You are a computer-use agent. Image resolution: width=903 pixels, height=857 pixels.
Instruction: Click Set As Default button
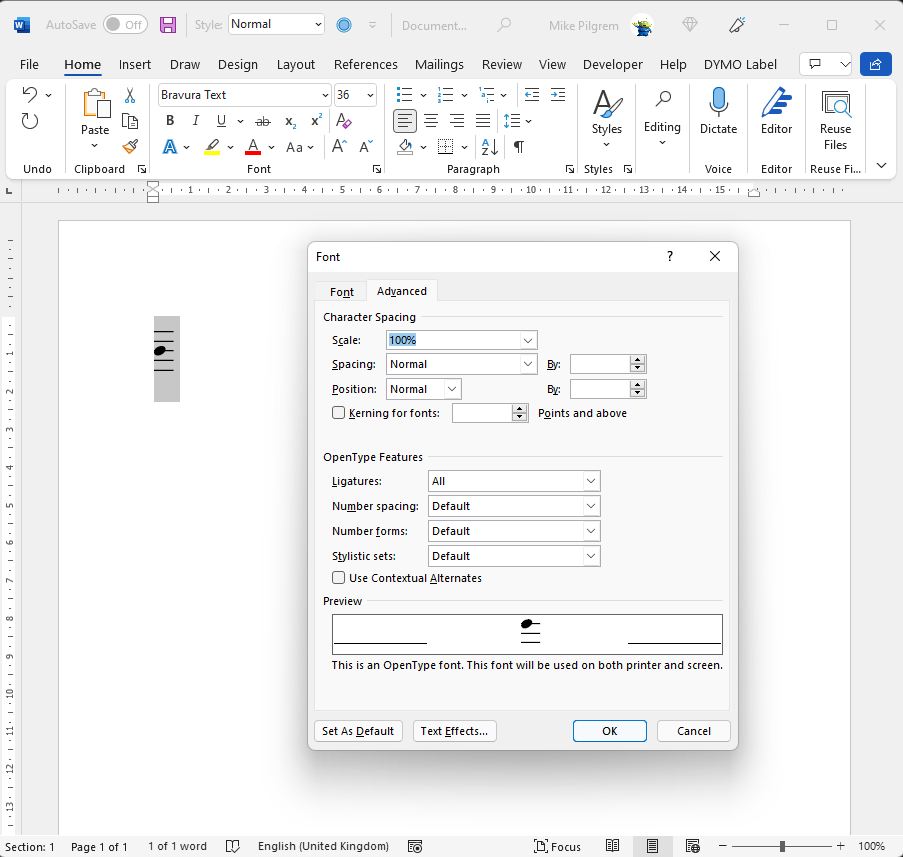coord(358,731)
